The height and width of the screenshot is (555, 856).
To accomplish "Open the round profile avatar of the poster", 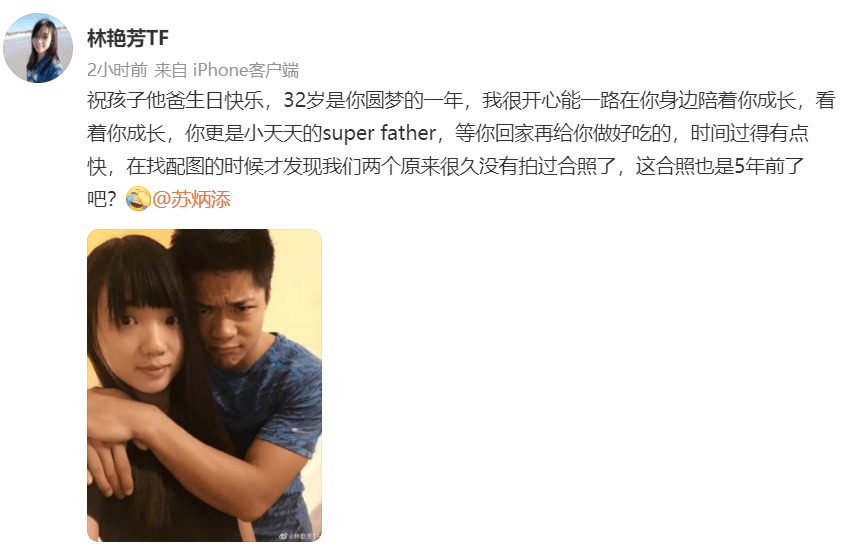I will 38,48.
